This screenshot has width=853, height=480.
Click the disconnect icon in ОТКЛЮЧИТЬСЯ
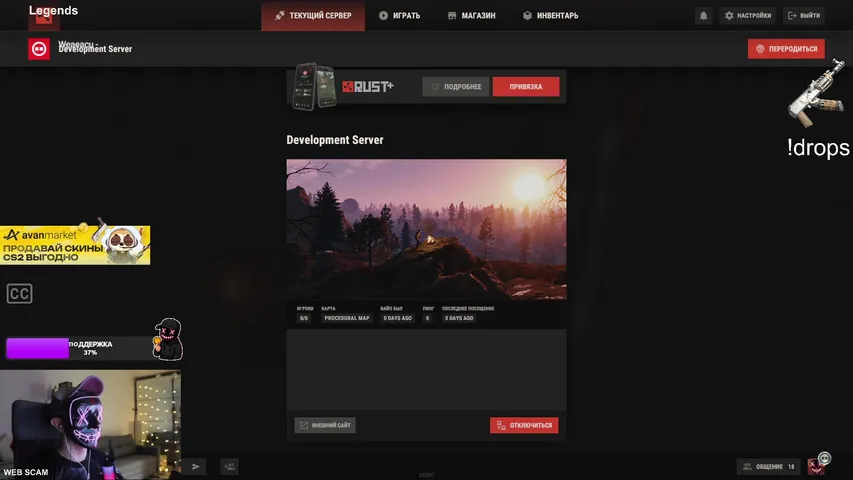click(x=501, y=425)
